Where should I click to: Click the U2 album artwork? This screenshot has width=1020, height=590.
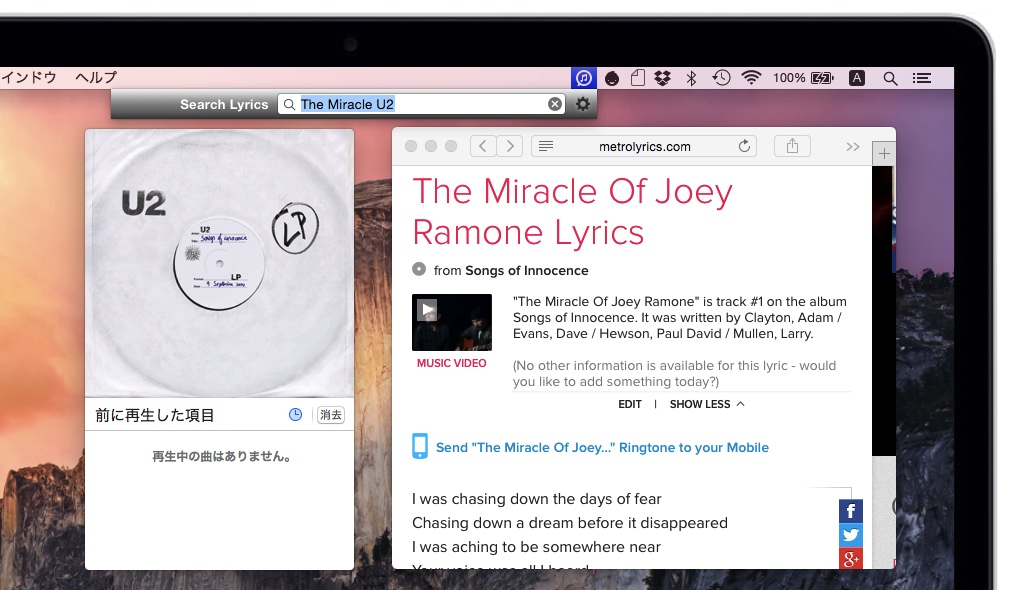pos(219,263)
